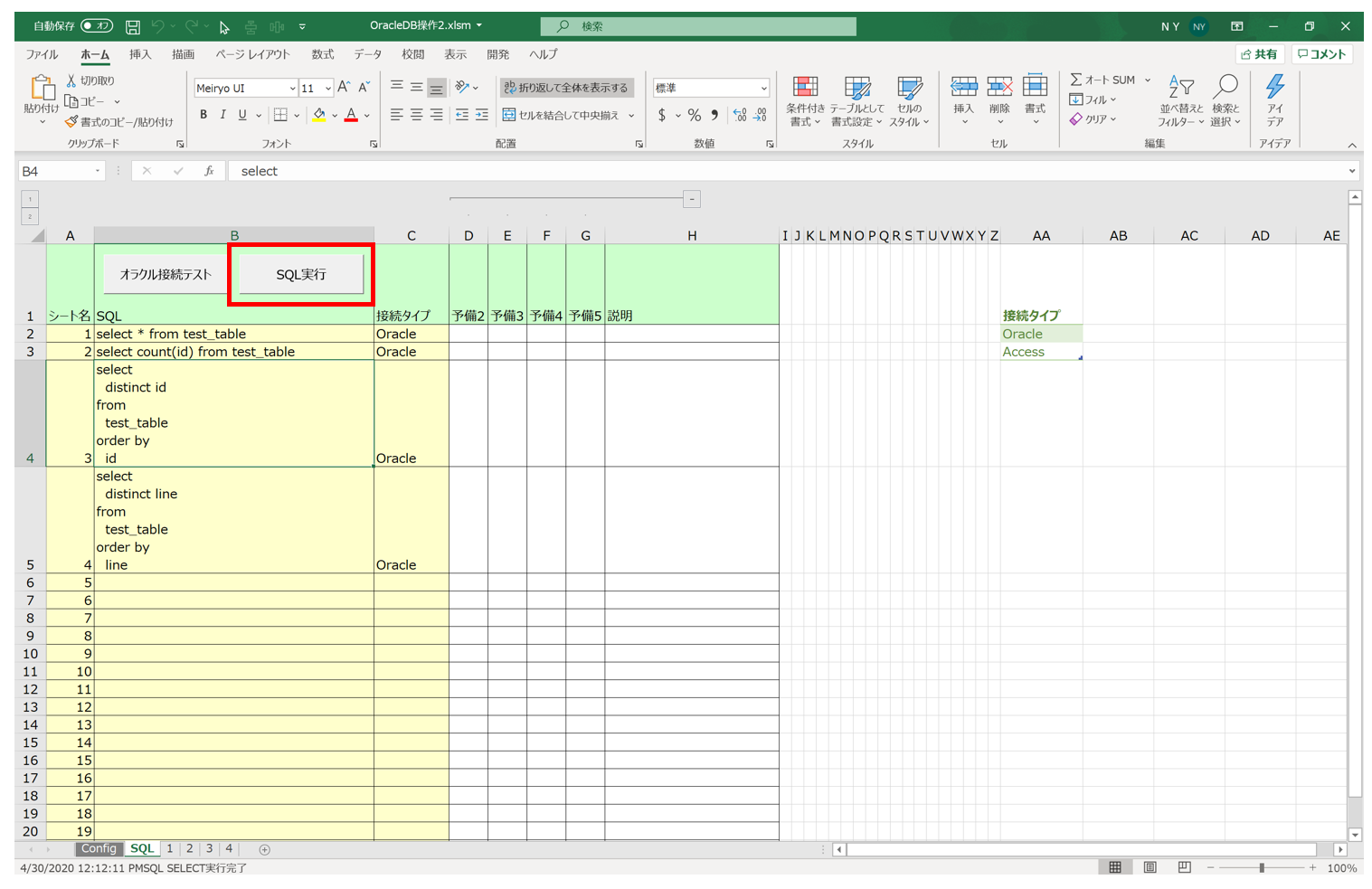Open the Meiryo UI font name dropdown
Screen dimensions: 1372x889
pyautogui.click(x=292, y=89)
